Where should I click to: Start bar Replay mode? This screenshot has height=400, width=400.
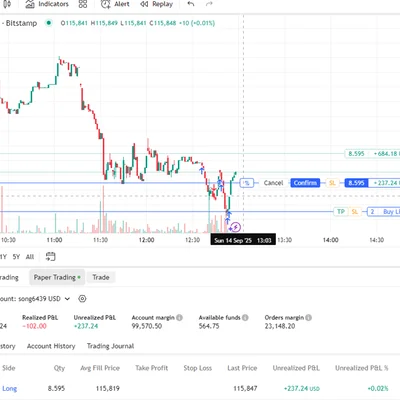pos(156,4)
